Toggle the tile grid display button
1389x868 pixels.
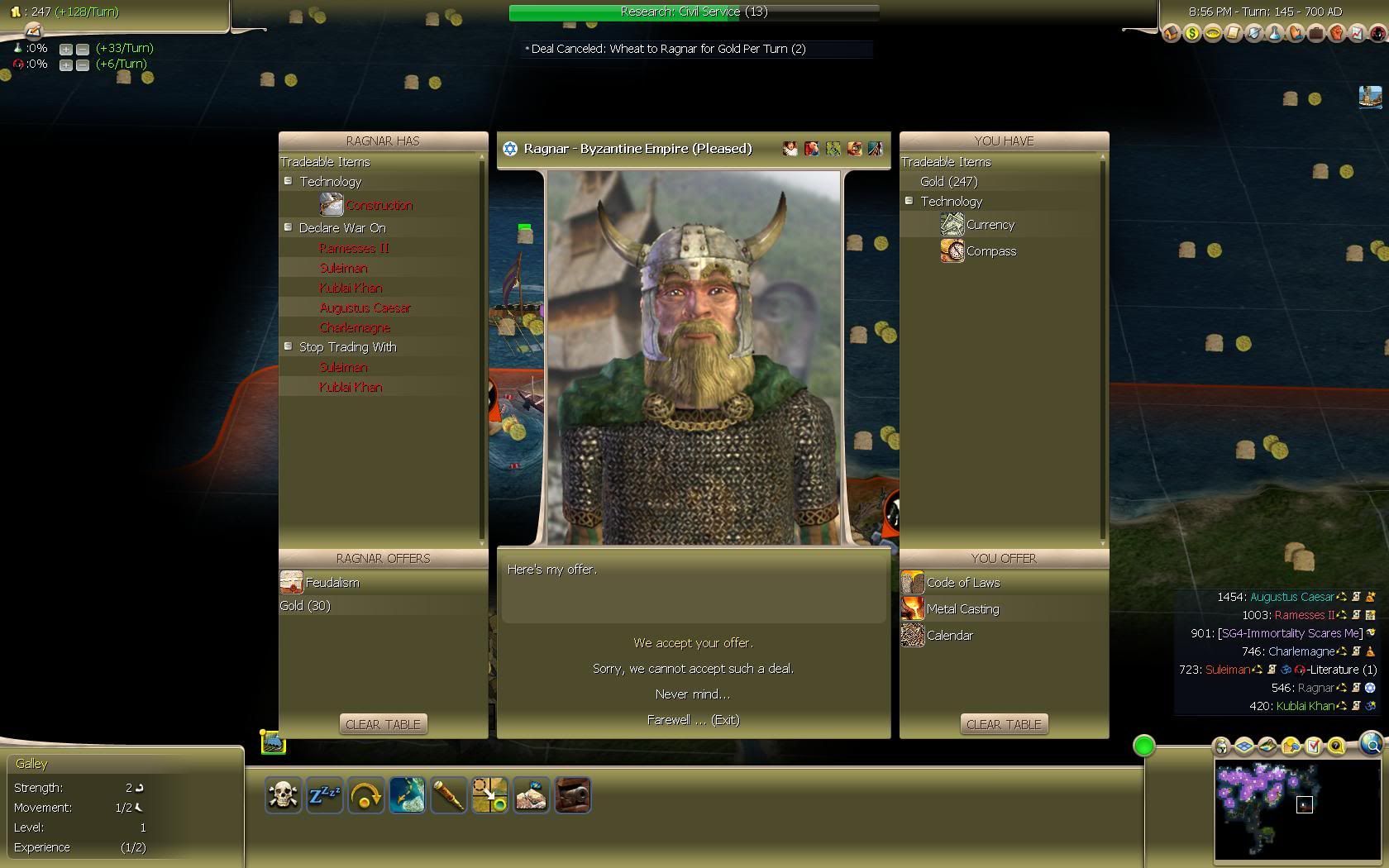pyautogui.click(x=1244, y=746)
